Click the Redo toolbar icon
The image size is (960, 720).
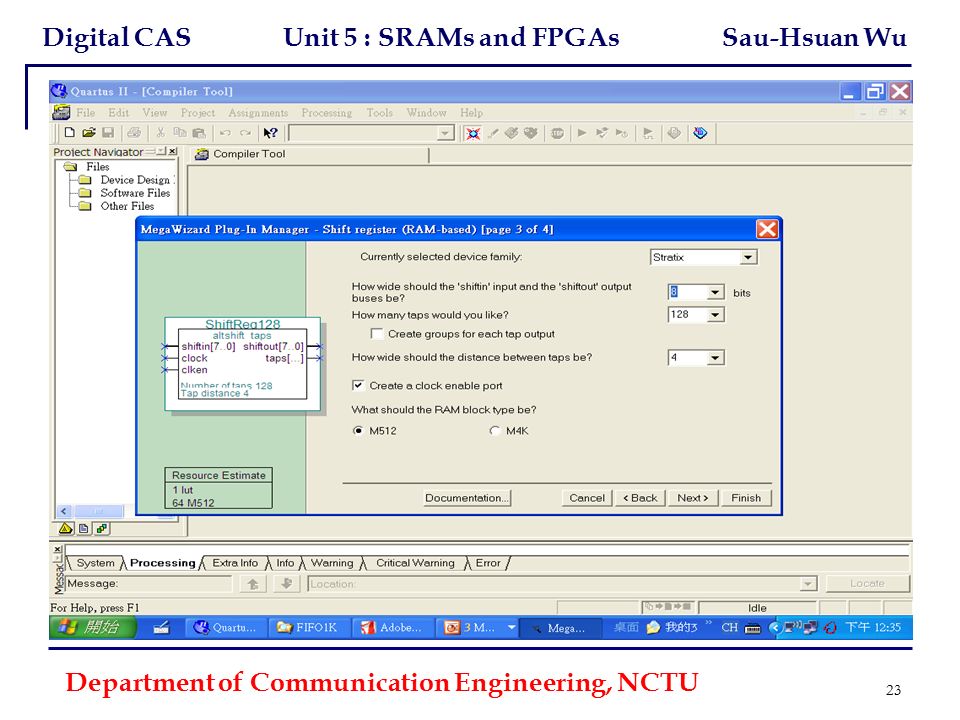coord(245,132)
